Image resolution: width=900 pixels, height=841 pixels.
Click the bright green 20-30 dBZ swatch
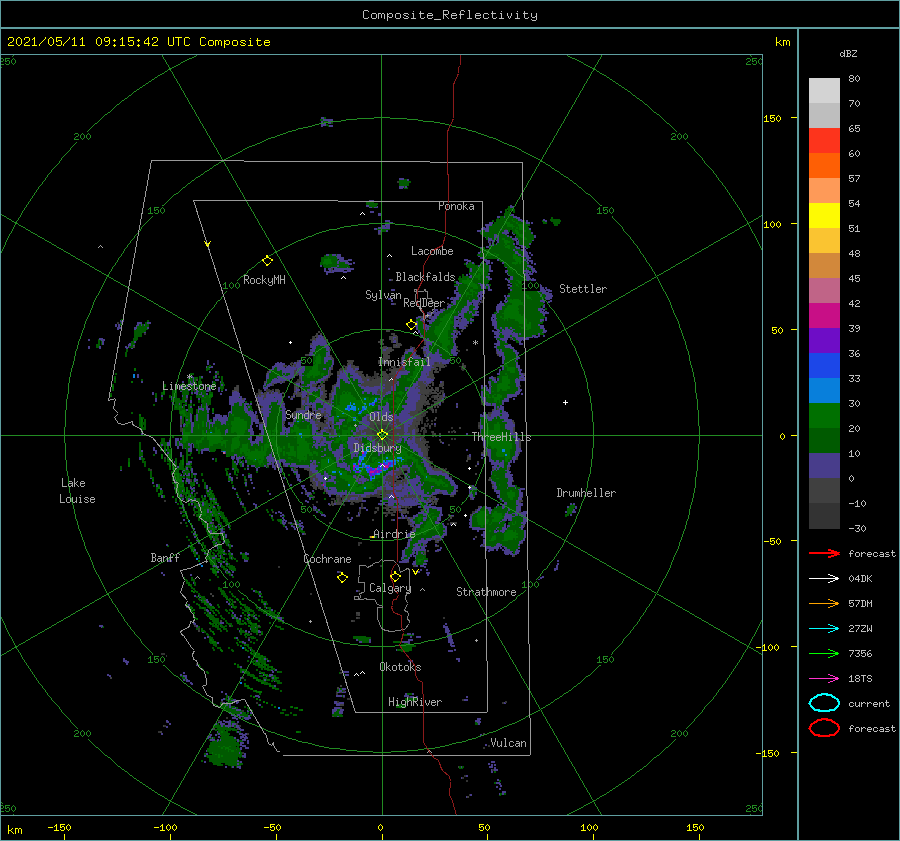click(x=824, y=415)
